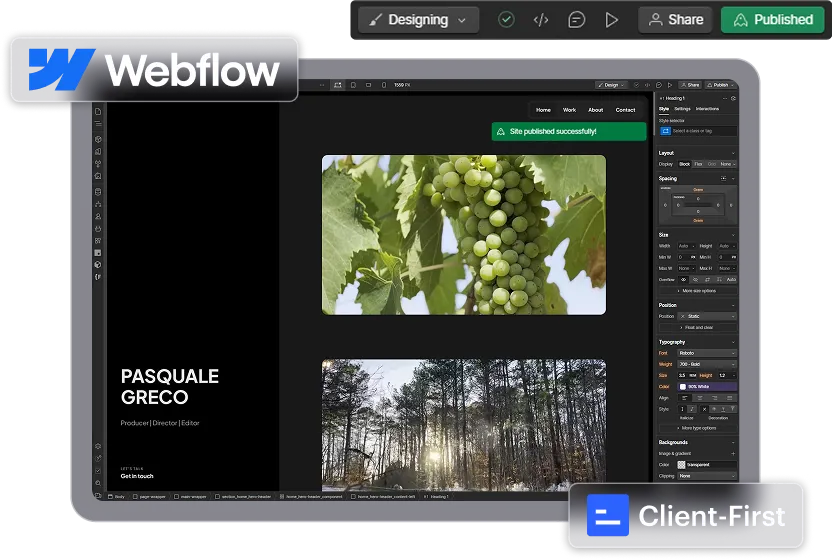
Task: Open the Navigator panel icon in left sidebar
Action: [x=98, y=123]
